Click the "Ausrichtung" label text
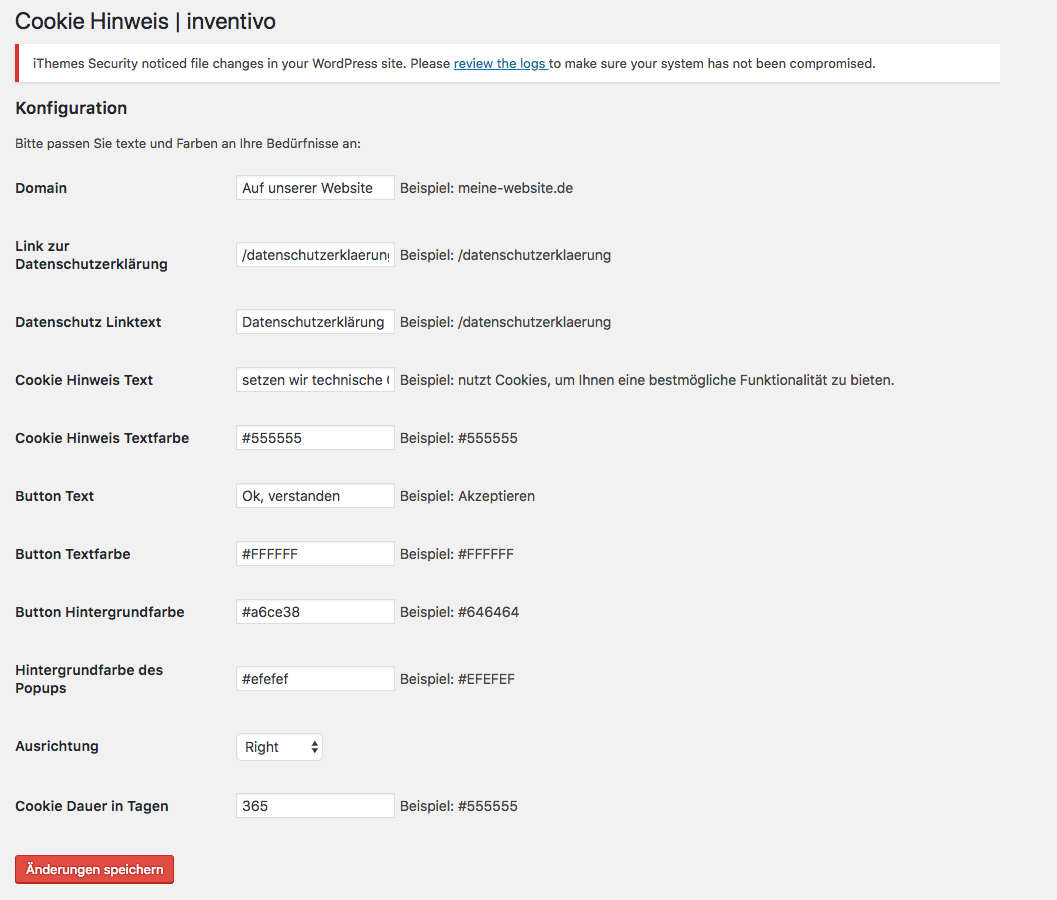This screenshot has width=1057, height=900. 57,746
